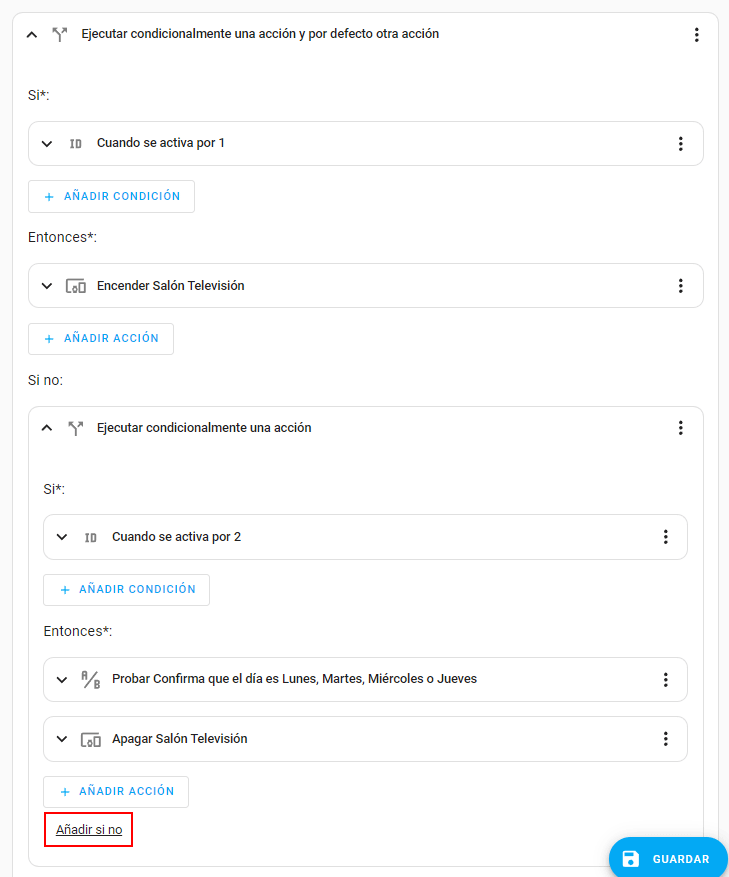
Task: Expand the 'Encender Salón Televisión' action
Action: pyautogui.click(x=47, y=286)
